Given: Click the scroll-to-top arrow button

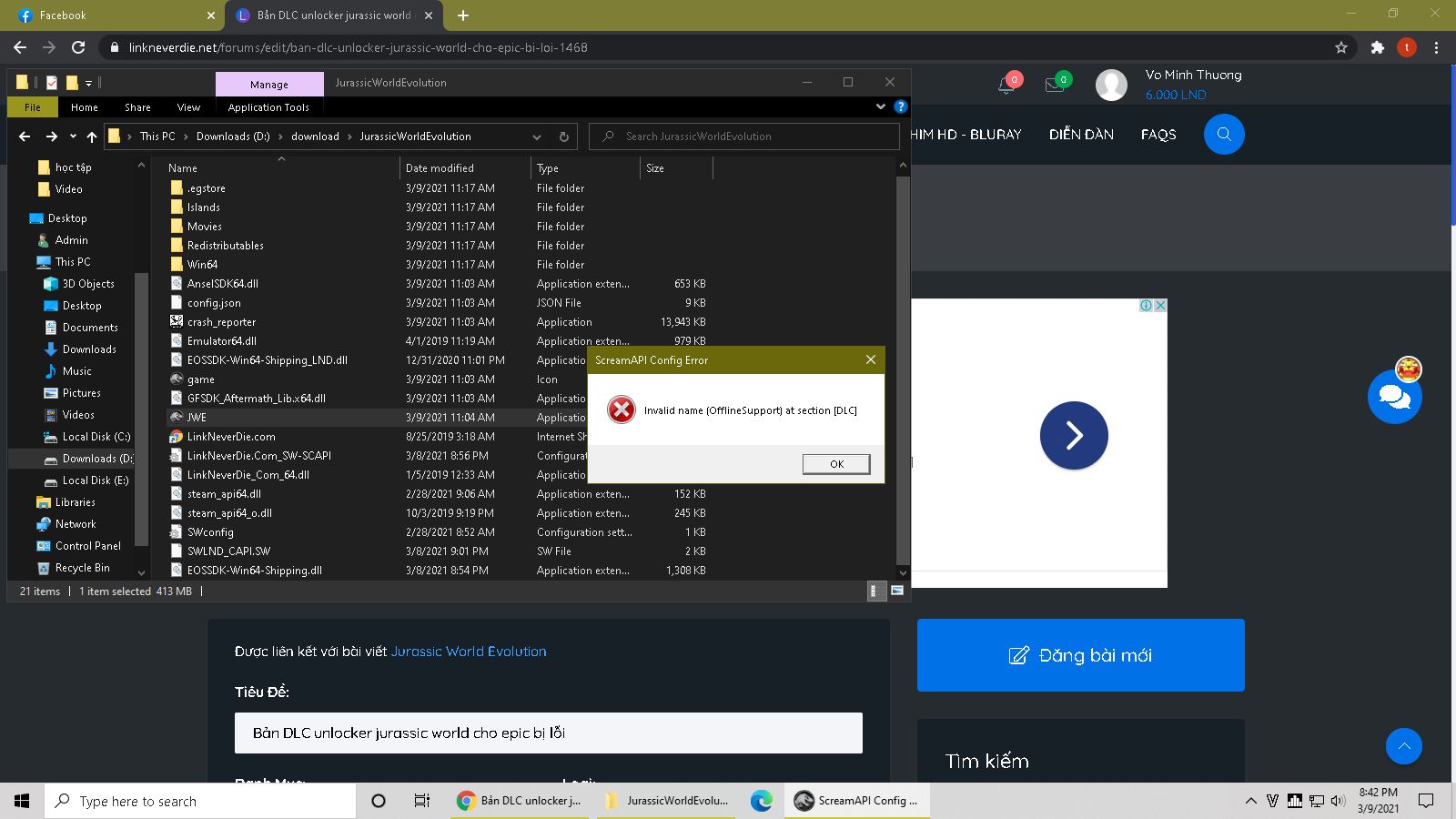Looking at the screenshot, I should point(1403,746).
